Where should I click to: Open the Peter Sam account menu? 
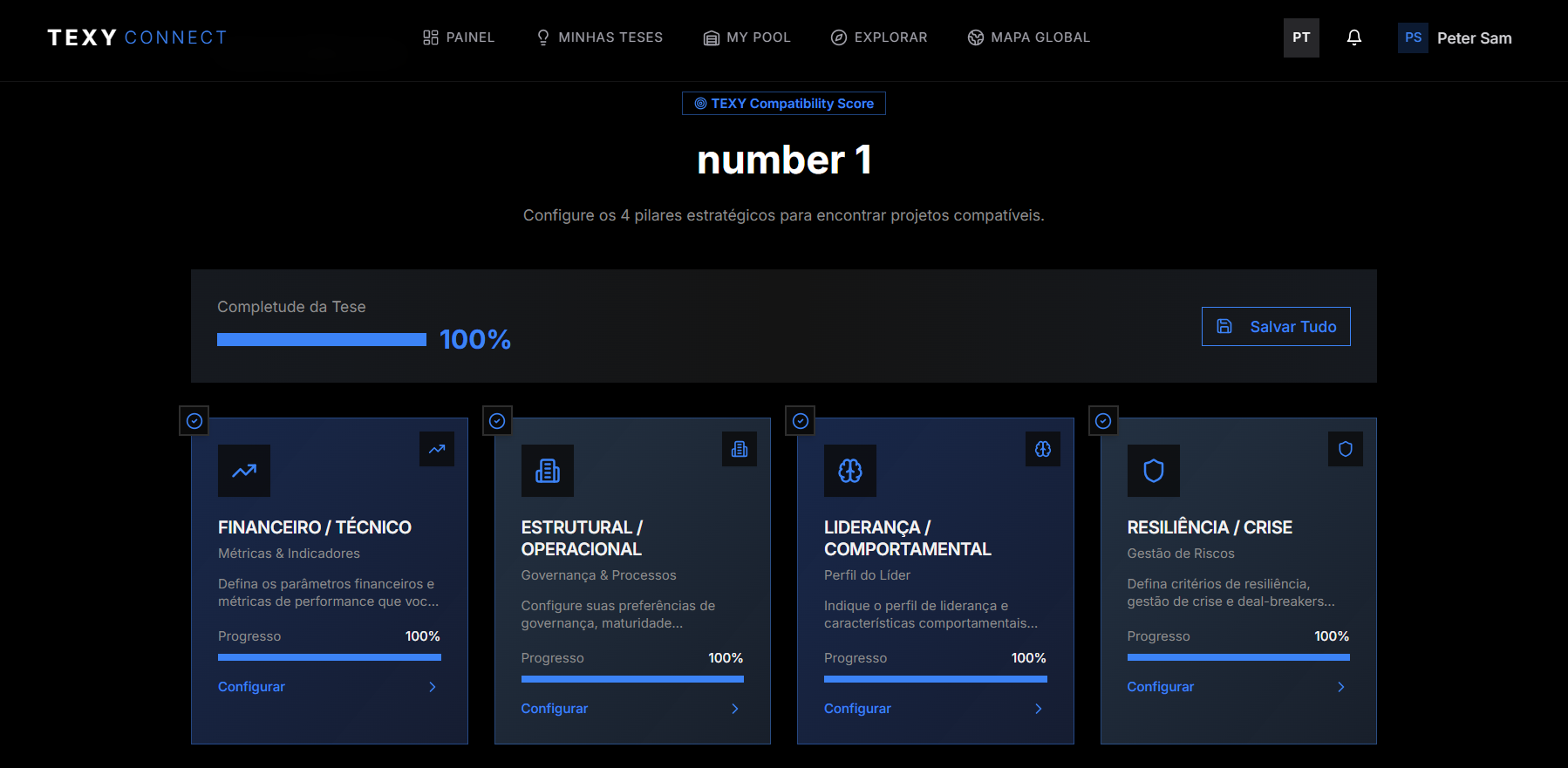(x=1455, y=37)
